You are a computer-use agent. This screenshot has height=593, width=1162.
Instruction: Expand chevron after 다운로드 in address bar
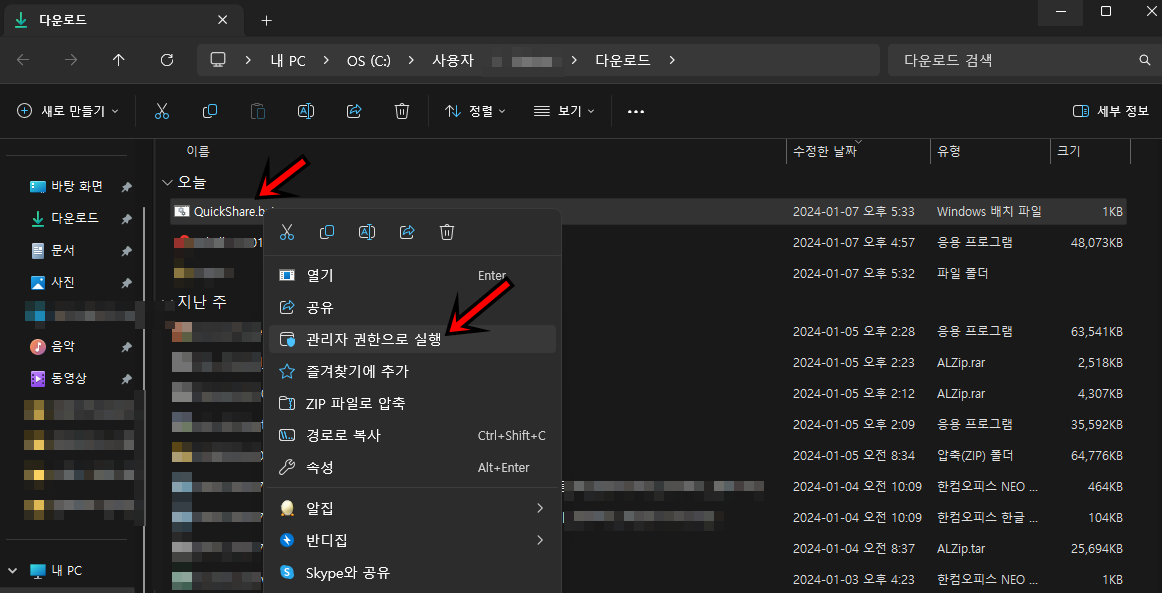(672, 60)
